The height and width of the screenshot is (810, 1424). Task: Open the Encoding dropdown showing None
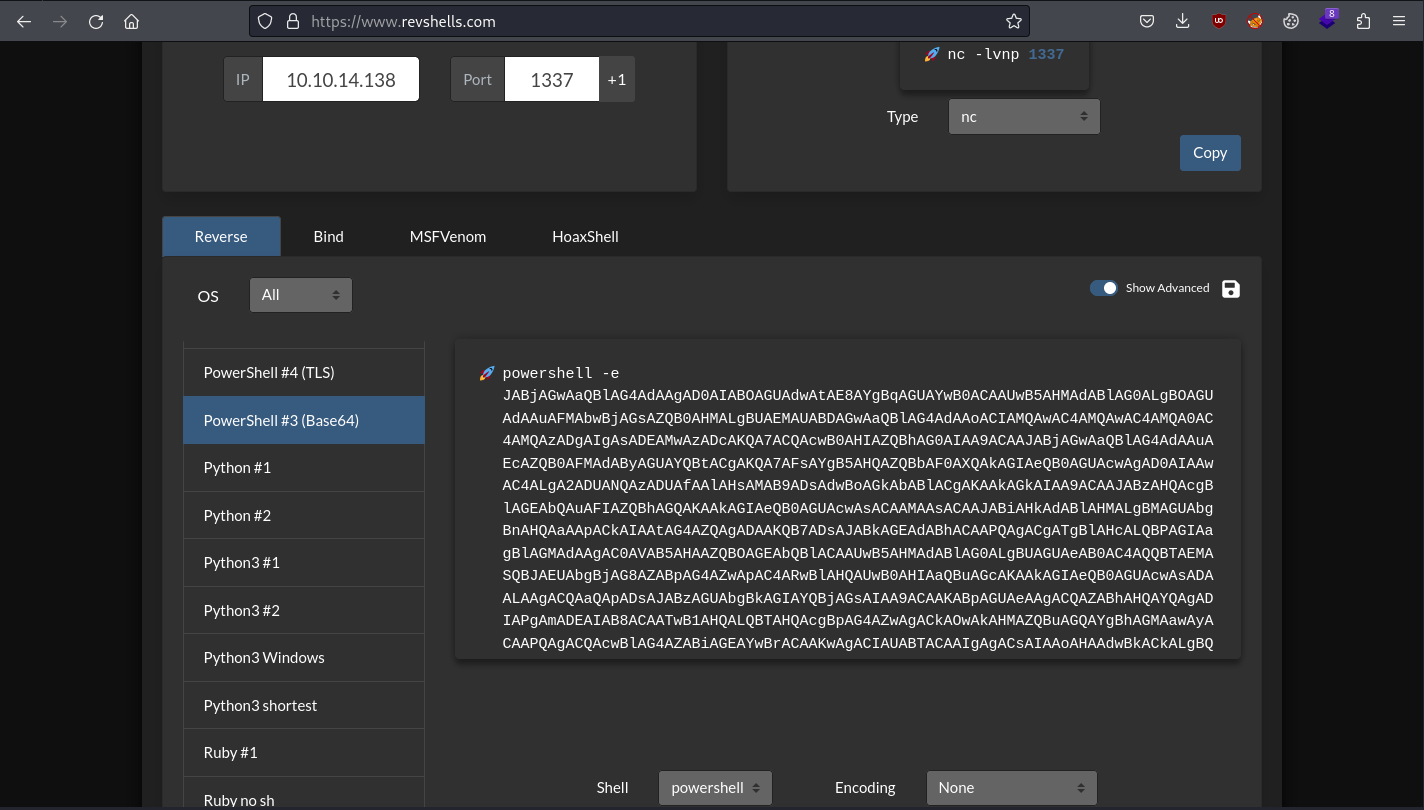(x=1012, y=788)
